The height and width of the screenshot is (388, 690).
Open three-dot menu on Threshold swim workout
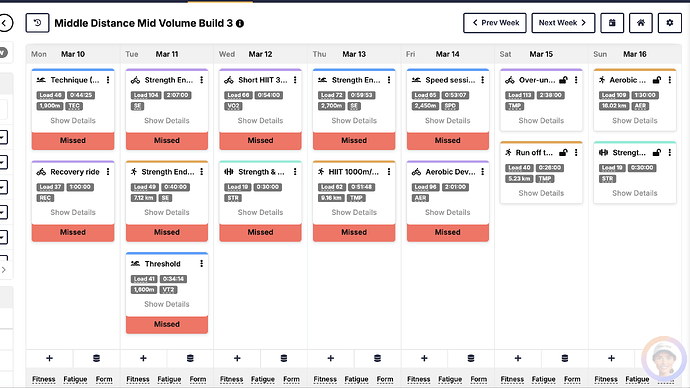[202, 264]
